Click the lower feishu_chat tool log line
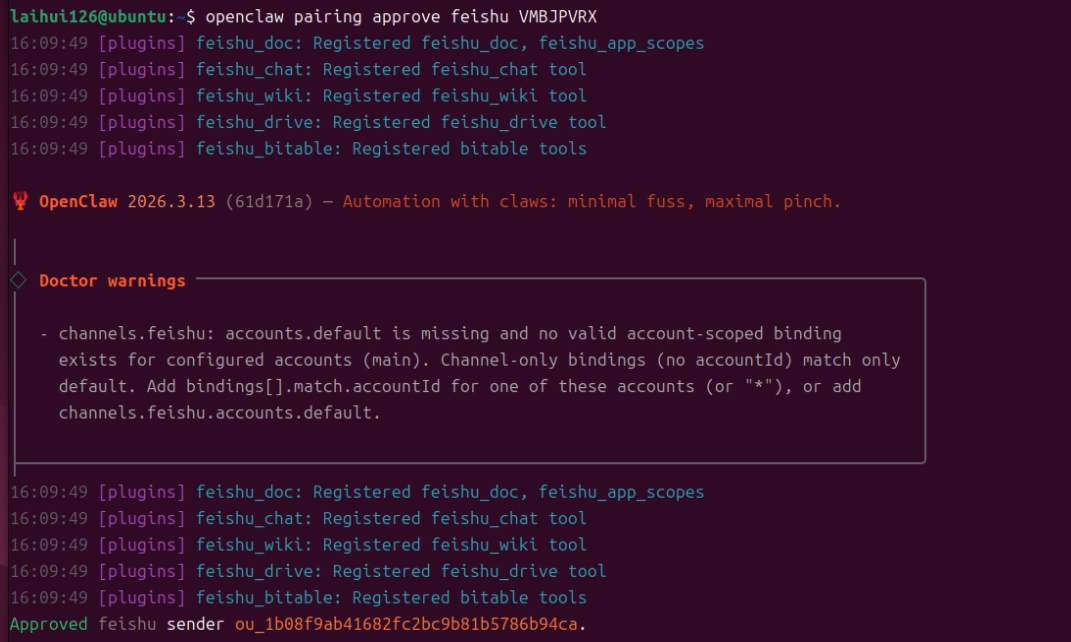 tap(391, 518)
